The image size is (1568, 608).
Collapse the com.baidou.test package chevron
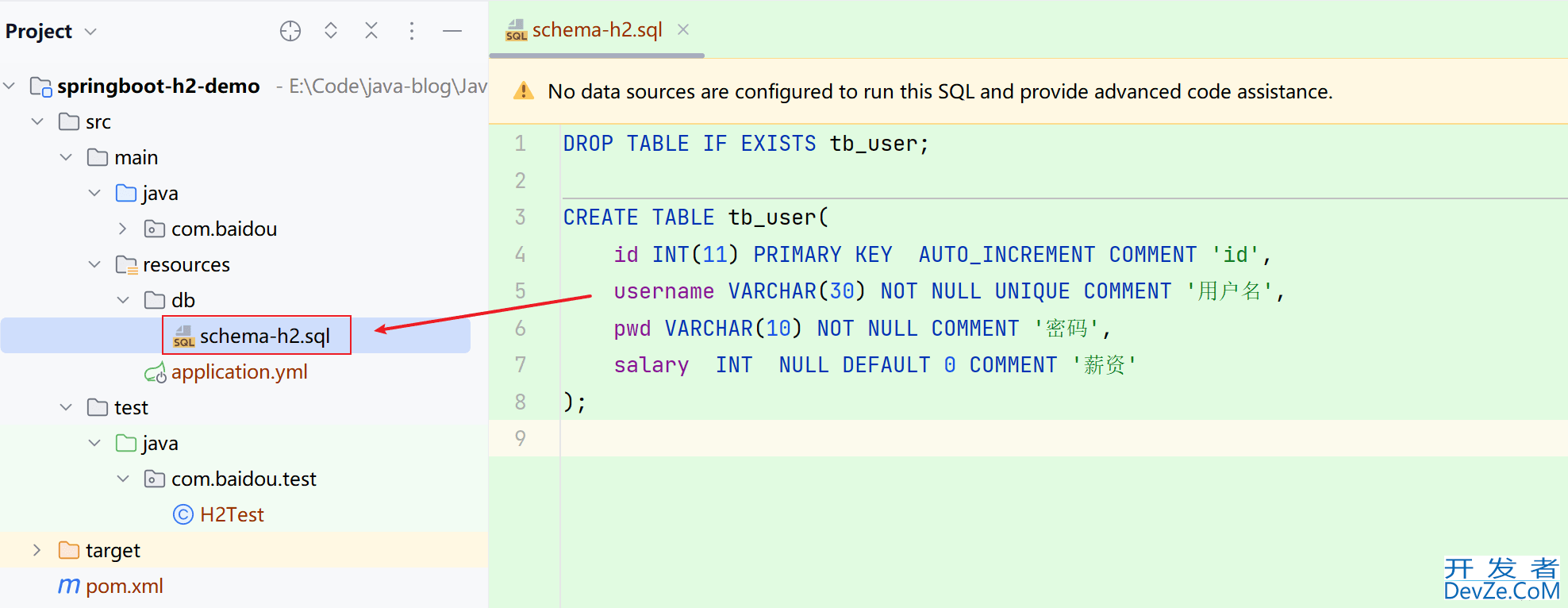pos(123,479)
